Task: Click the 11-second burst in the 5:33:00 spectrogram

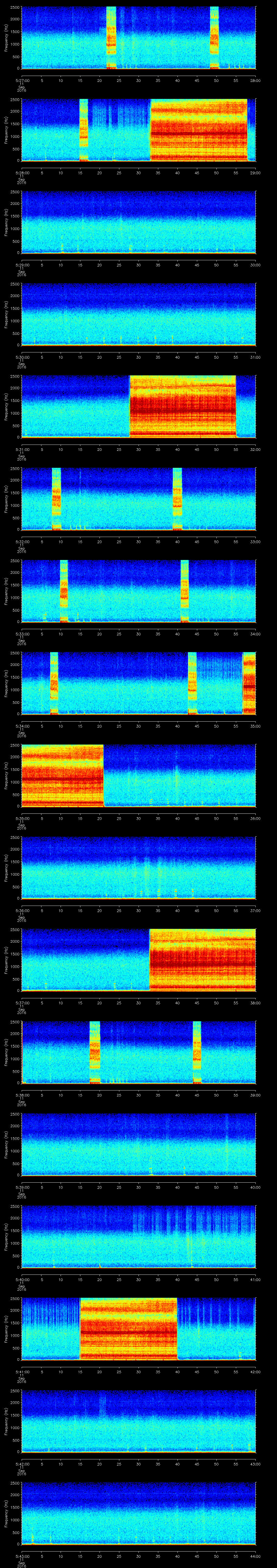Action: (x=63, y=590)
